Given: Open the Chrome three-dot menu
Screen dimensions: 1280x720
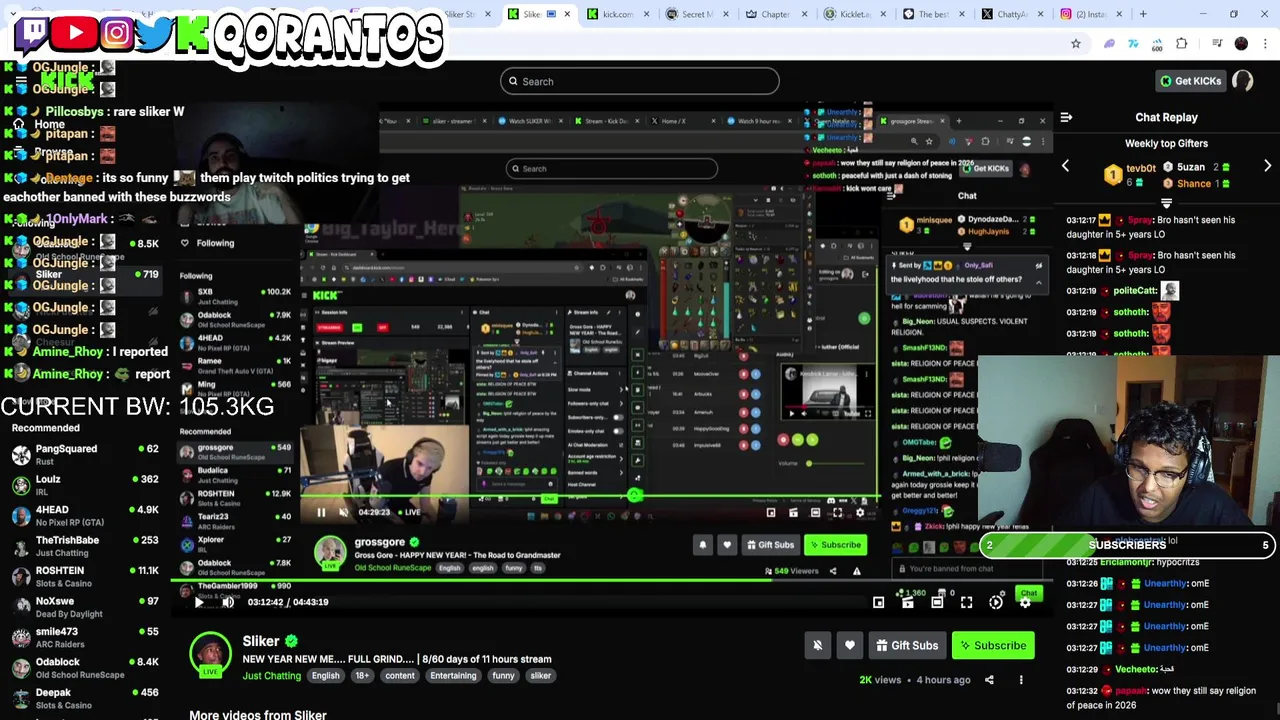Looking at the screenshot, I should 1265,44.
